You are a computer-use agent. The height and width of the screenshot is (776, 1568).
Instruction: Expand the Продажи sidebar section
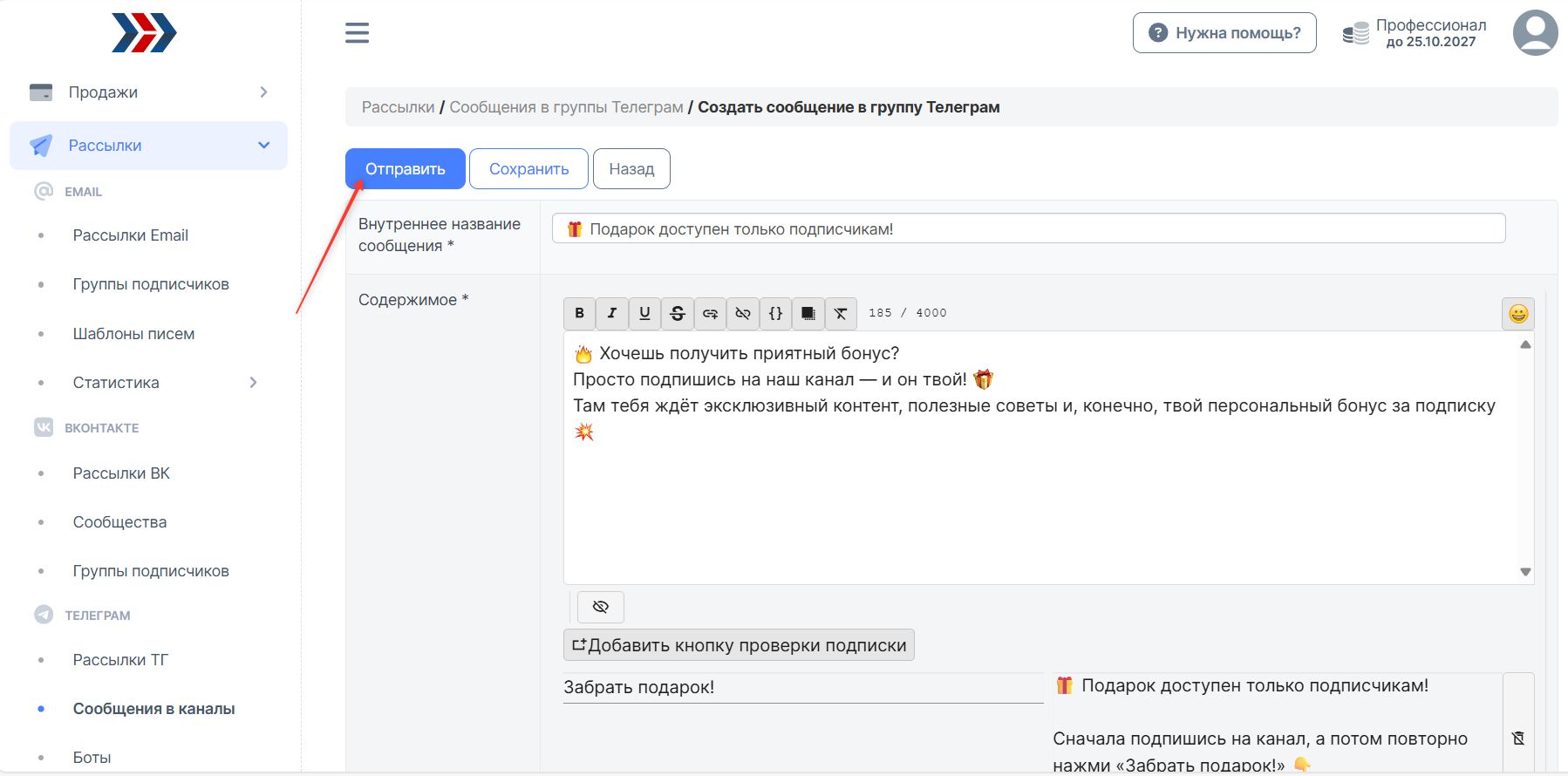click(148, 92)
